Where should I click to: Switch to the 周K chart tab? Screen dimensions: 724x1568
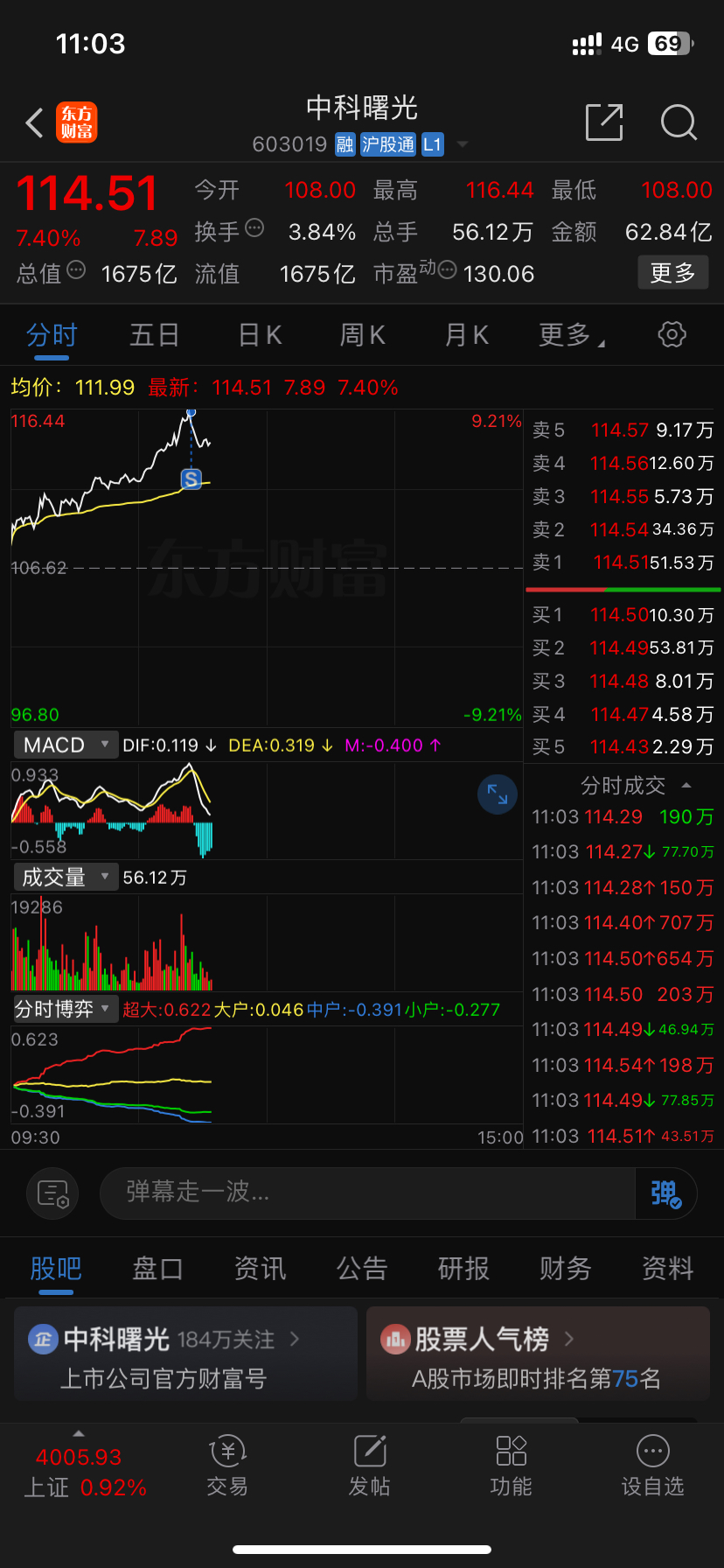[363, 335]
